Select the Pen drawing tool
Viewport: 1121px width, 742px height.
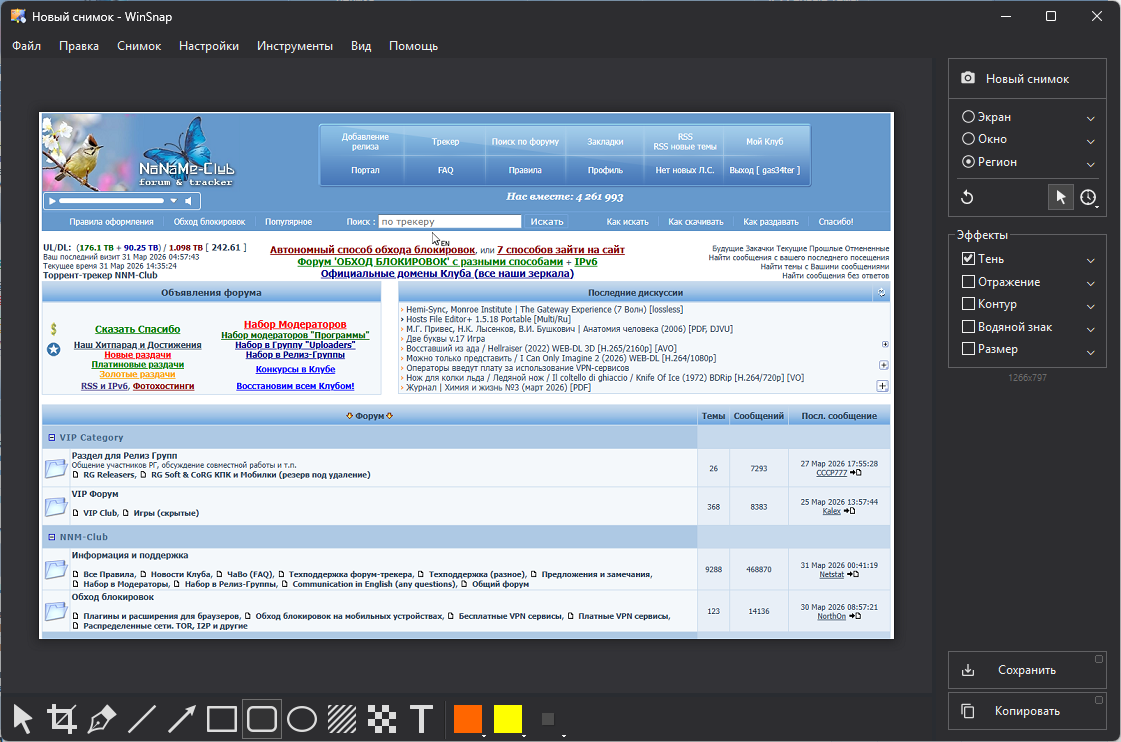[x=102, y=719]
